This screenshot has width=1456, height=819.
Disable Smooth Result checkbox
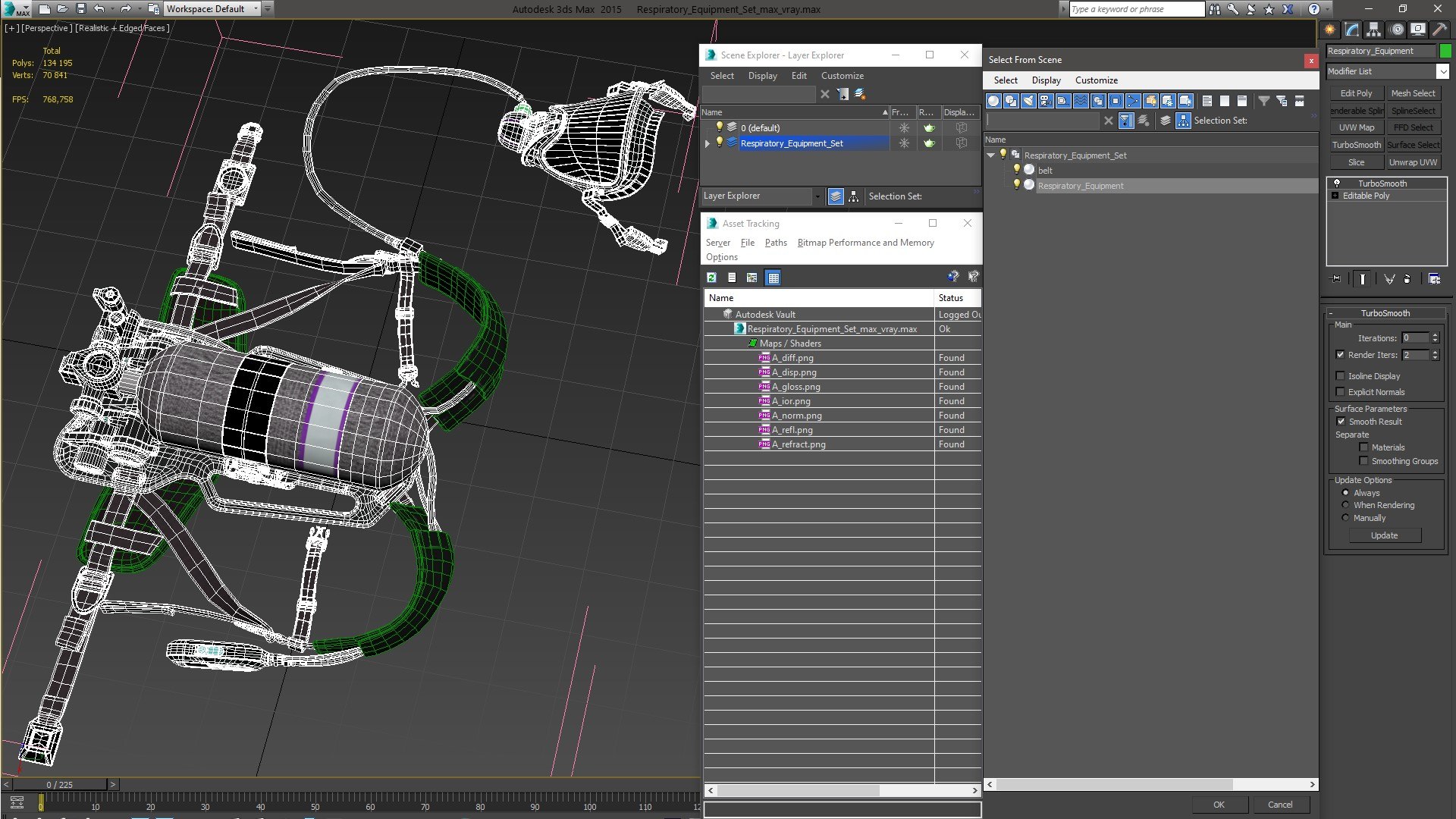[x=1341, y=422]
